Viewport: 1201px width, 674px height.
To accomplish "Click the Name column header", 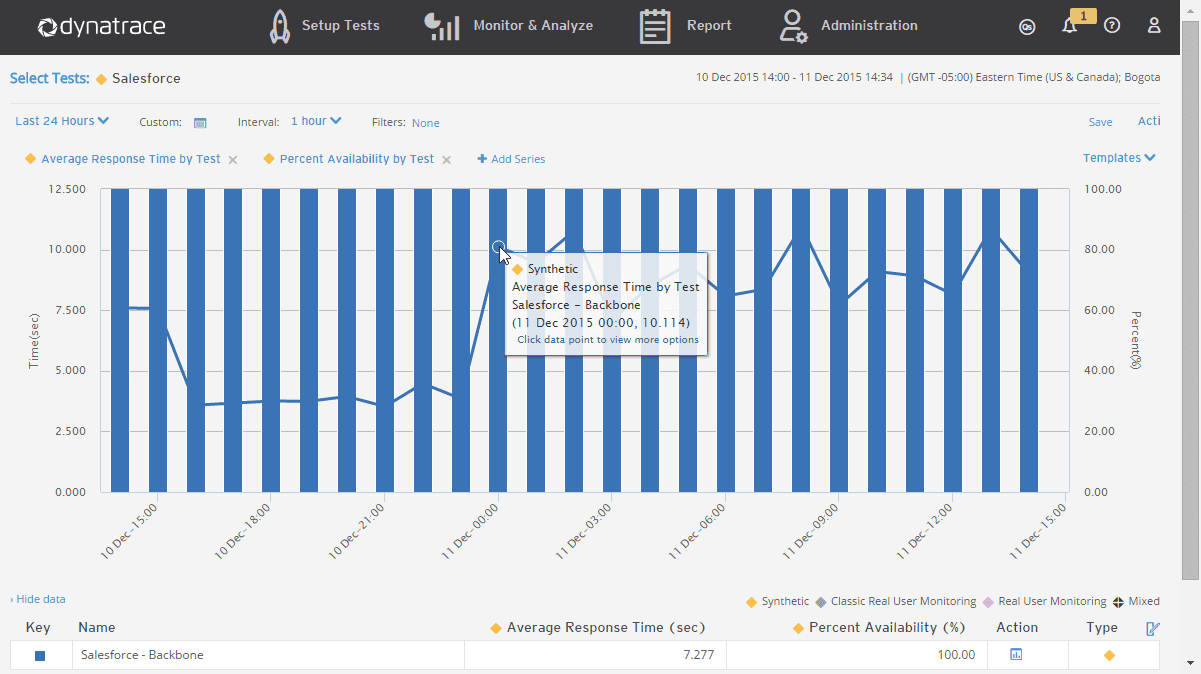I will 97,628.
